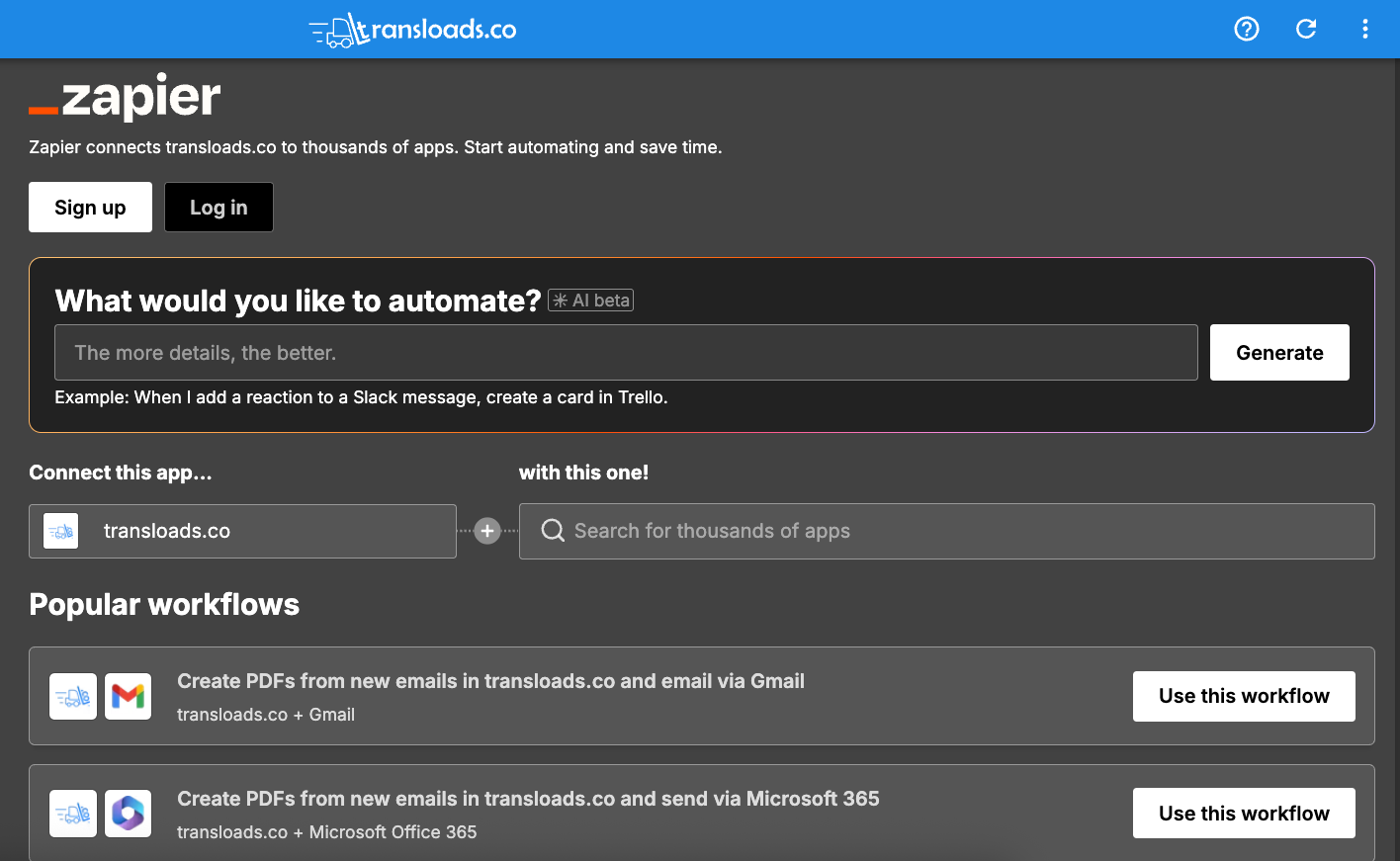Click the 'with this one!' label
The height and width of the screenshot is (861, 1400).
pyautogui.click(x=583, y=473)
